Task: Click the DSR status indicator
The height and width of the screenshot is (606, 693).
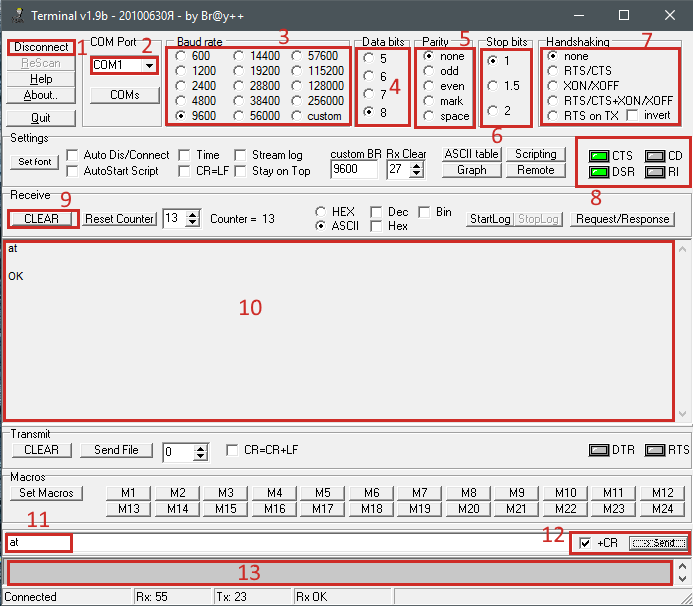Action: (600, 172)
